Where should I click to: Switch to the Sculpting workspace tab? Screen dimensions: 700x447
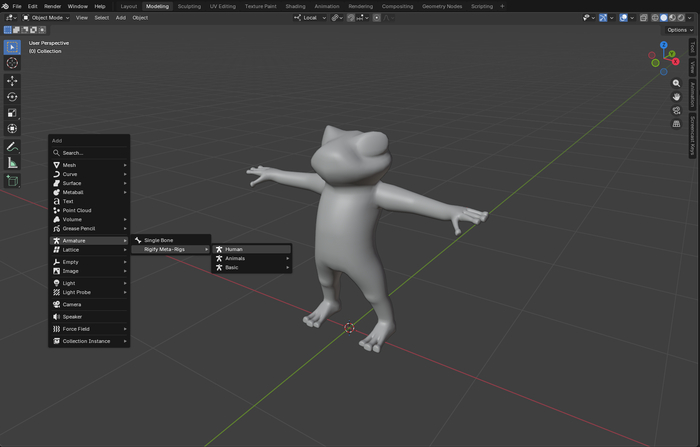[189, 6]
